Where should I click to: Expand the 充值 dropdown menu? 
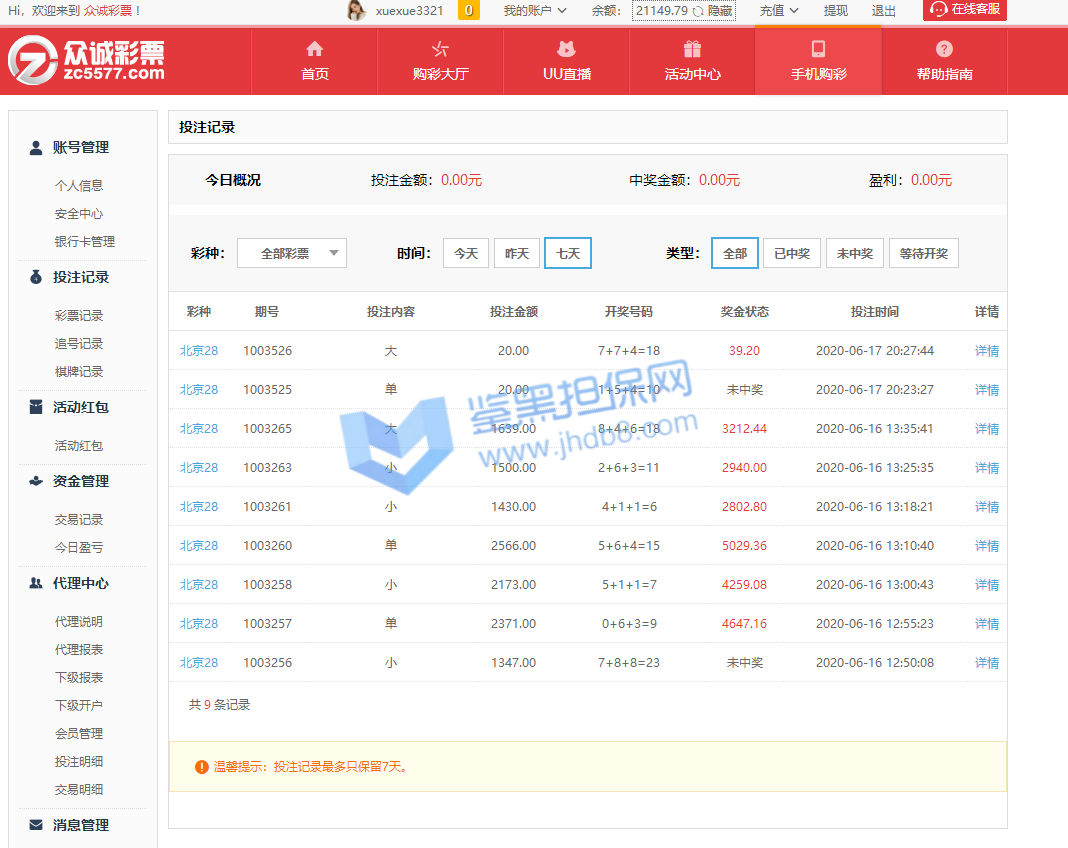coord(779,11)
